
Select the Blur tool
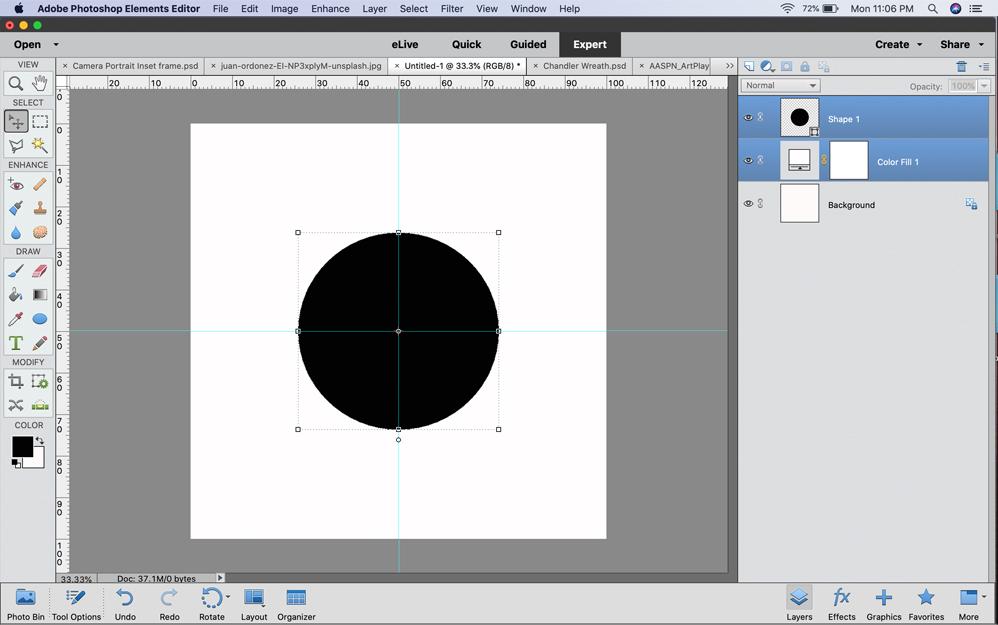[16, 232]
